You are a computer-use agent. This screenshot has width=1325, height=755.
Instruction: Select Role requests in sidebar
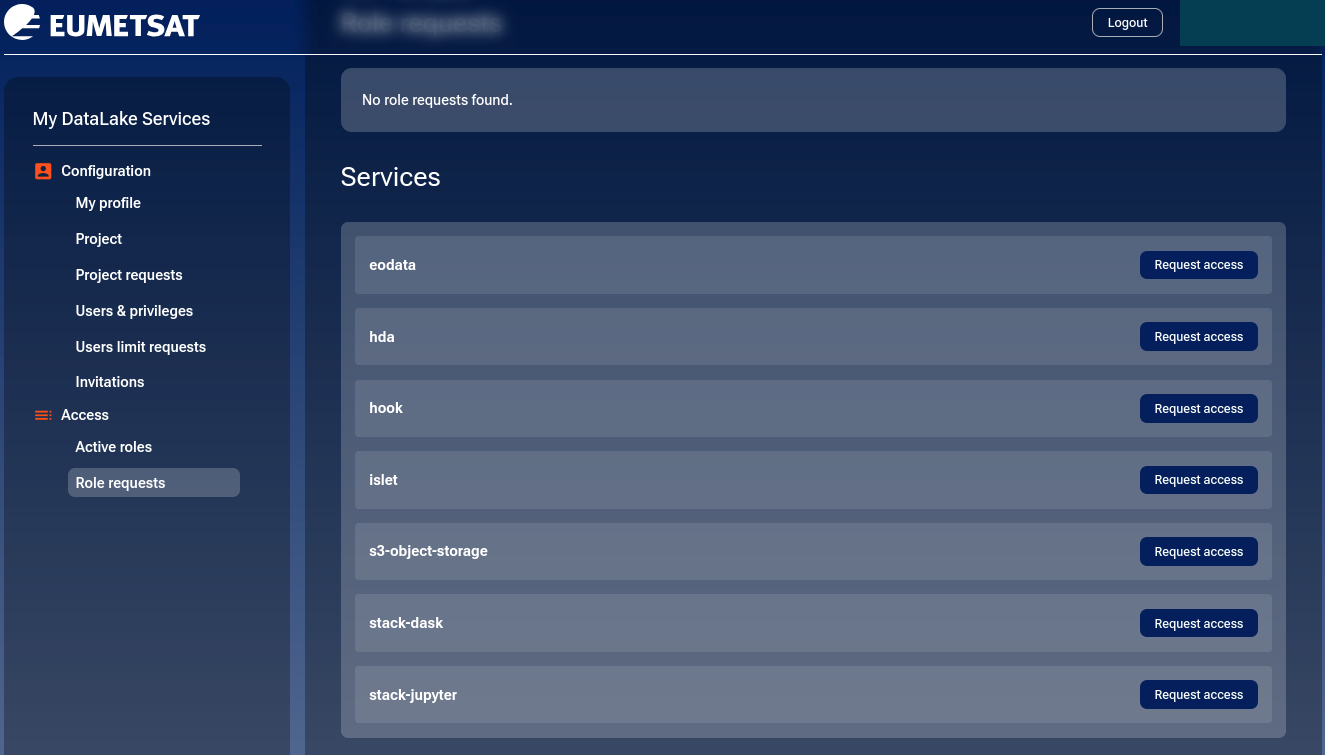[x=154, y=483]
